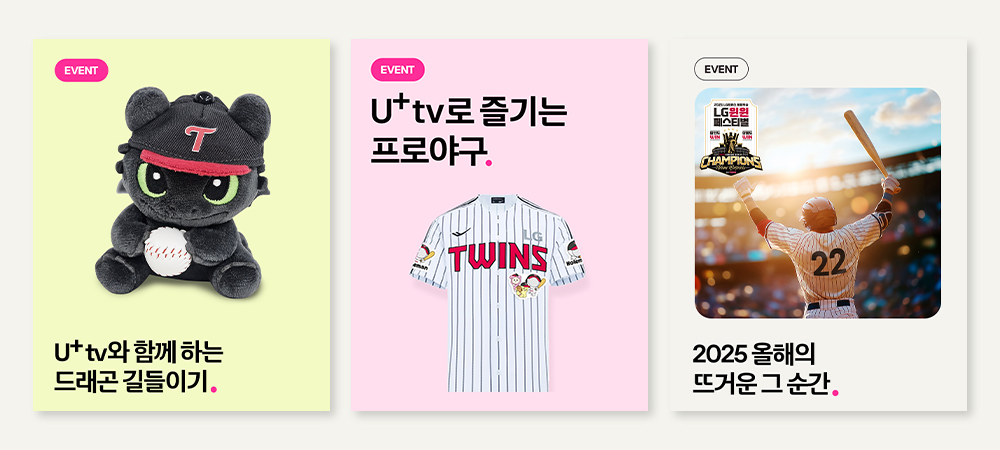
Task: Click the plush dragon's green left eye
Action: [x=151, y=181]
